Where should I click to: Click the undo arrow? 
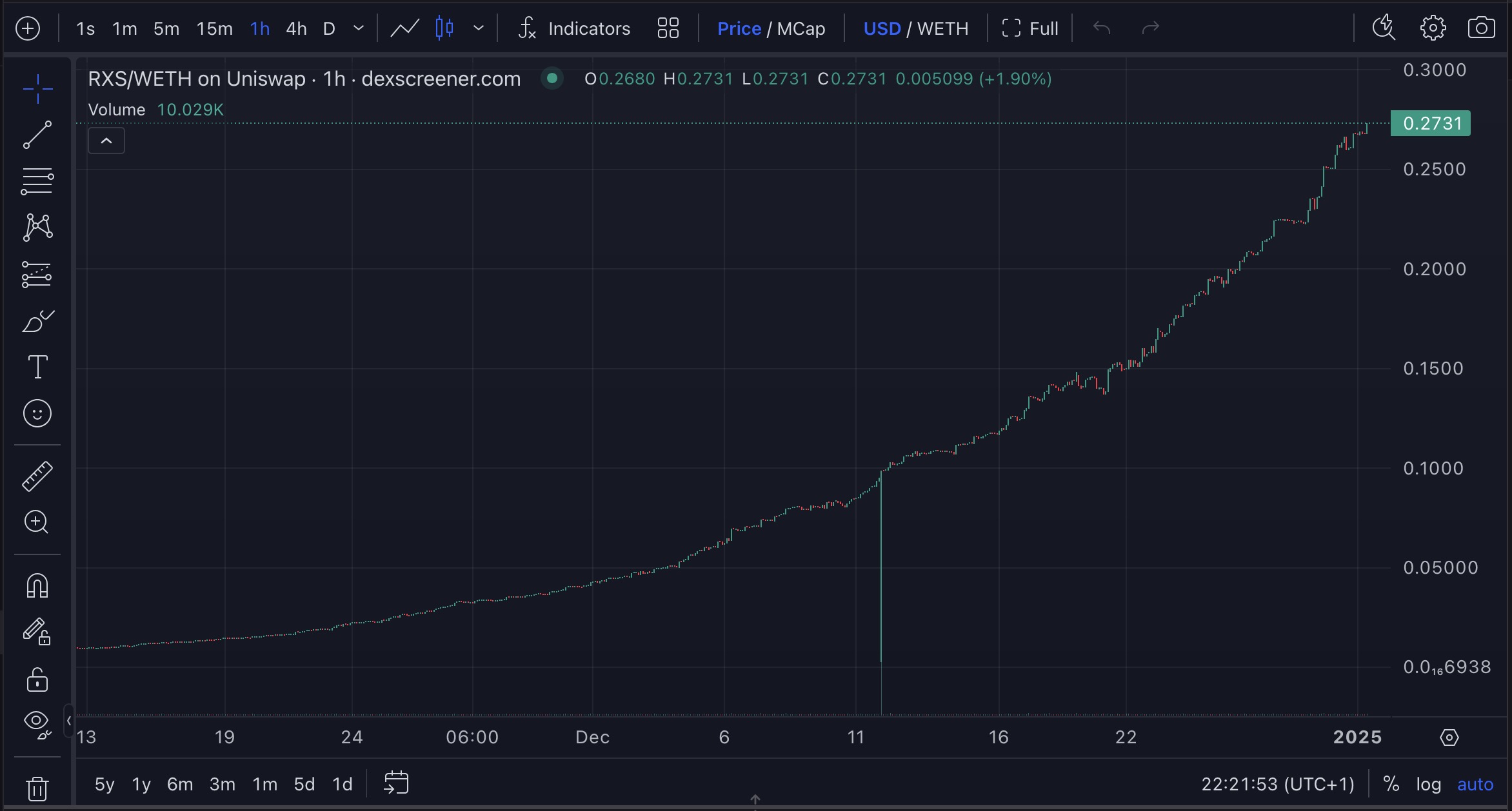(1102, 28)
